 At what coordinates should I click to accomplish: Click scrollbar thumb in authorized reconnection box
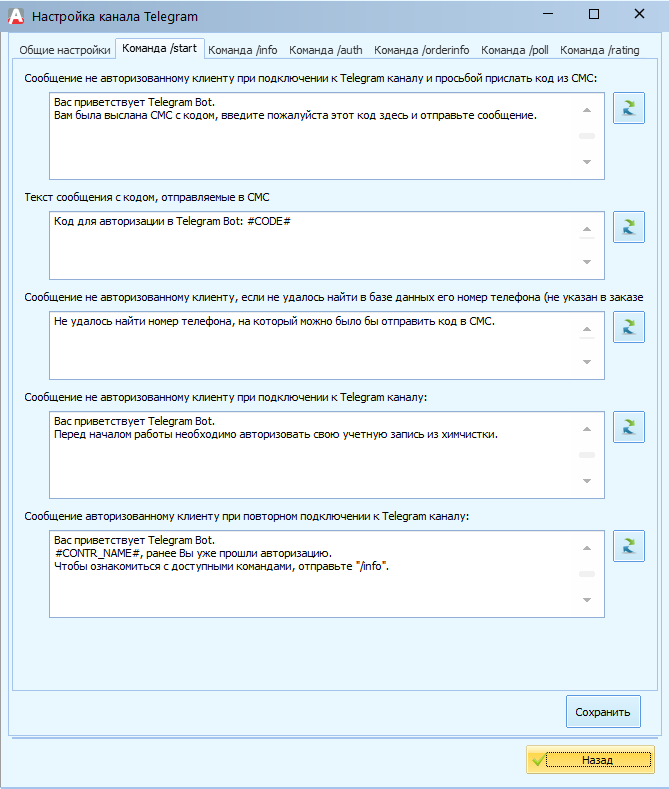point(587,574)
